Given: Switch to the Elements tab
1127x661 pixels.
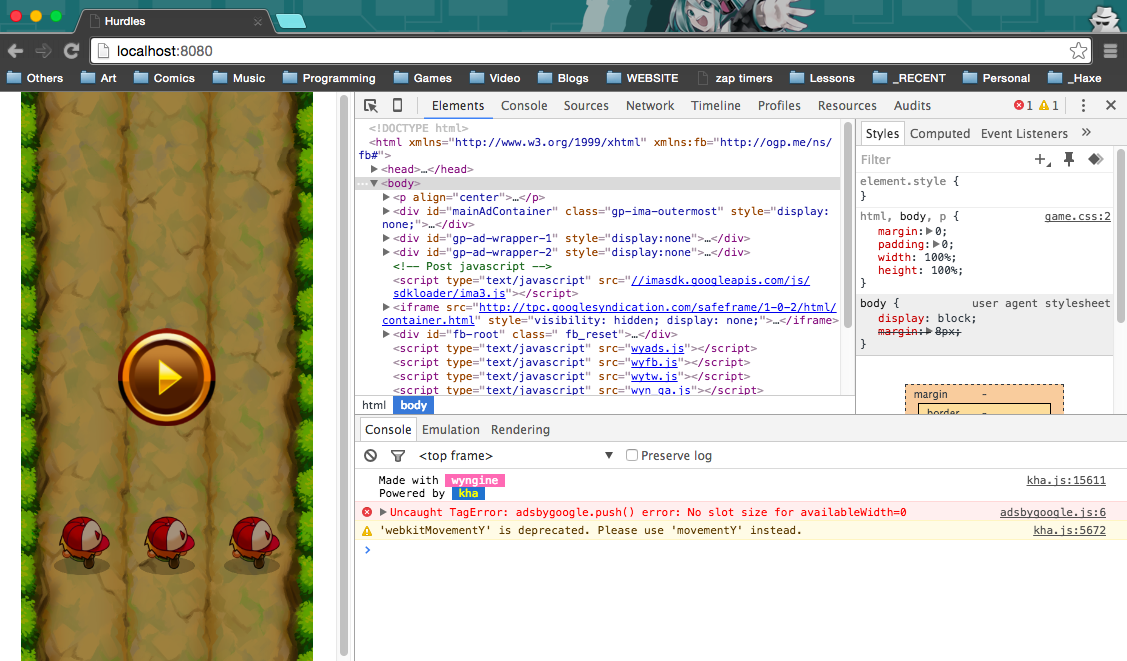Looking at the screenshot, I should tap(458, 106).
